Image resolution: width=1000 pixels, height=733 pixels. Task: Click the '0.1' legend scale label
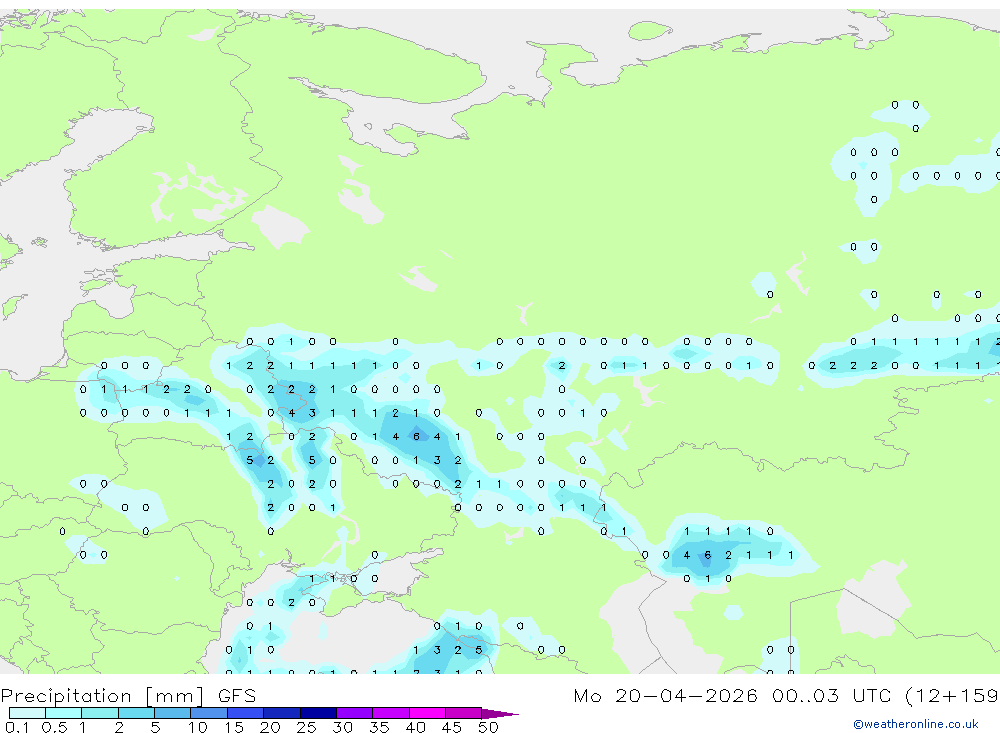[x=17, y=727]
